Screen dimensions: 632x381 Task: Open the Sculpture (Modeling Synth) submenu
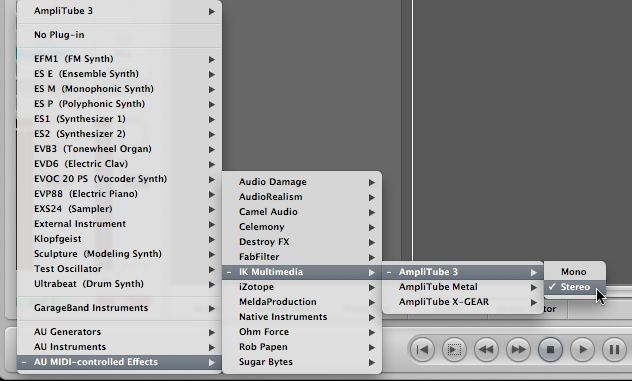(119, 254)
